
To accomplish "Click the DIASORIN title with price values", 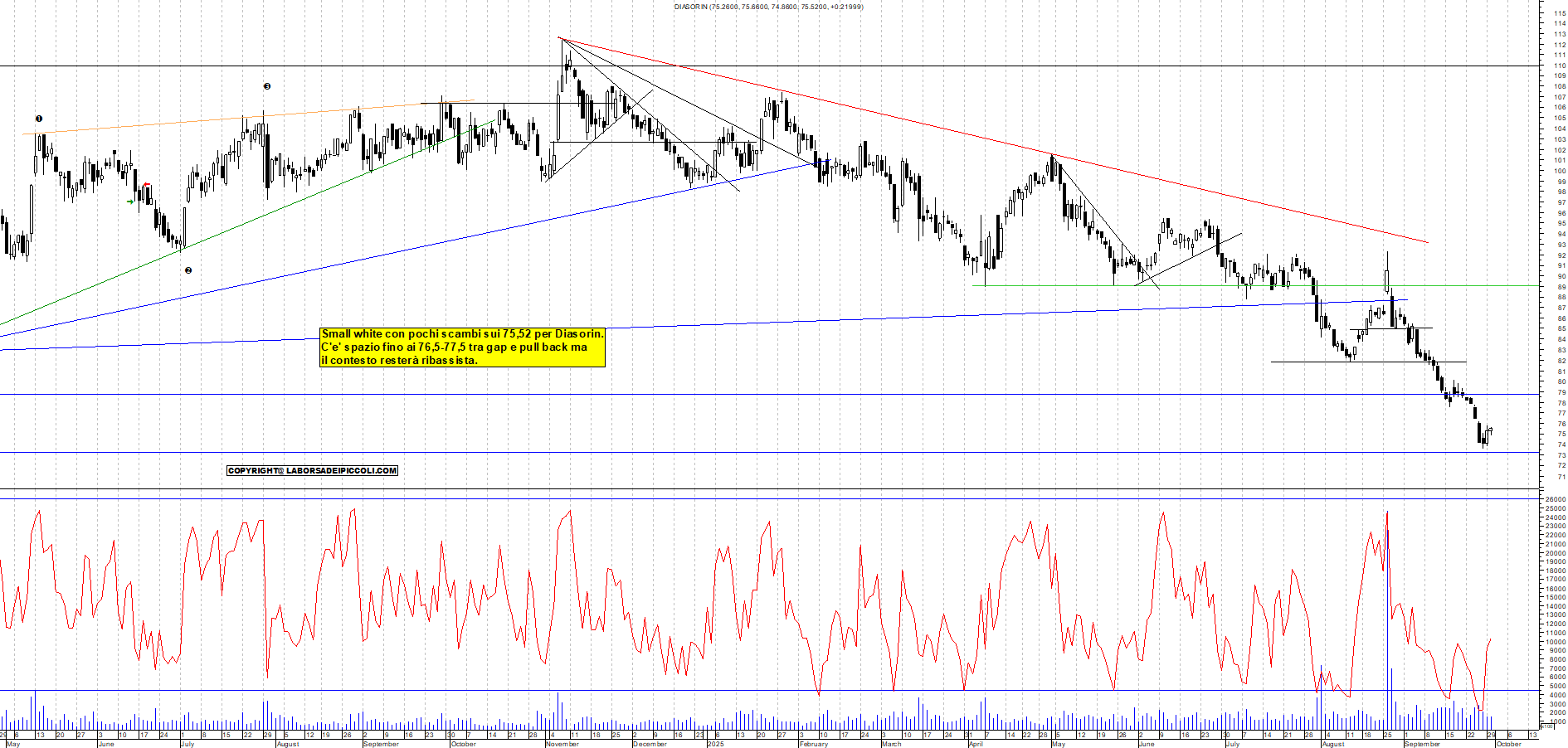I will pyautogui.click(x=768, y=7).
